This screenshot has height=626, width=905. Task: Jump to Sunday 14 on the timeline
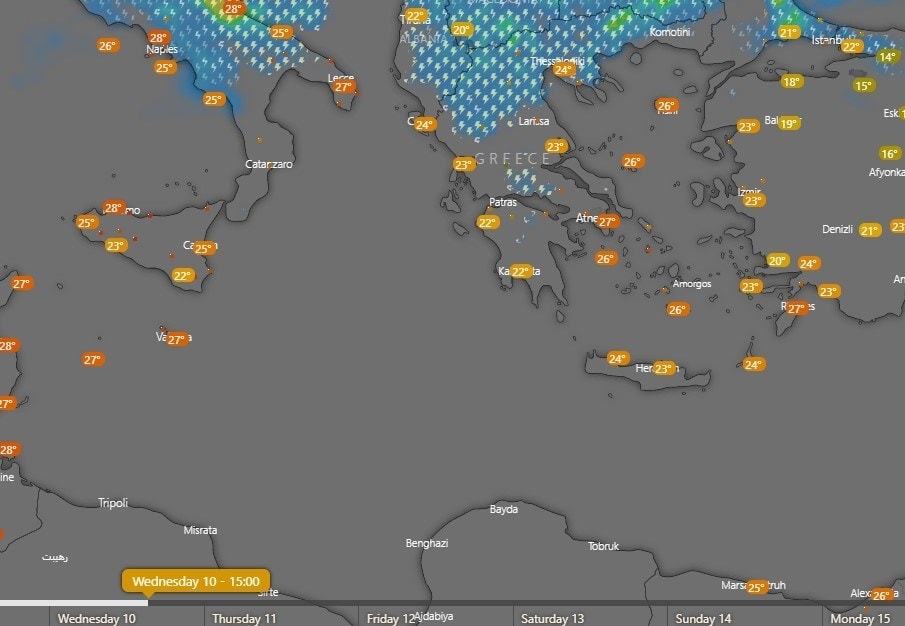point(703,618)
